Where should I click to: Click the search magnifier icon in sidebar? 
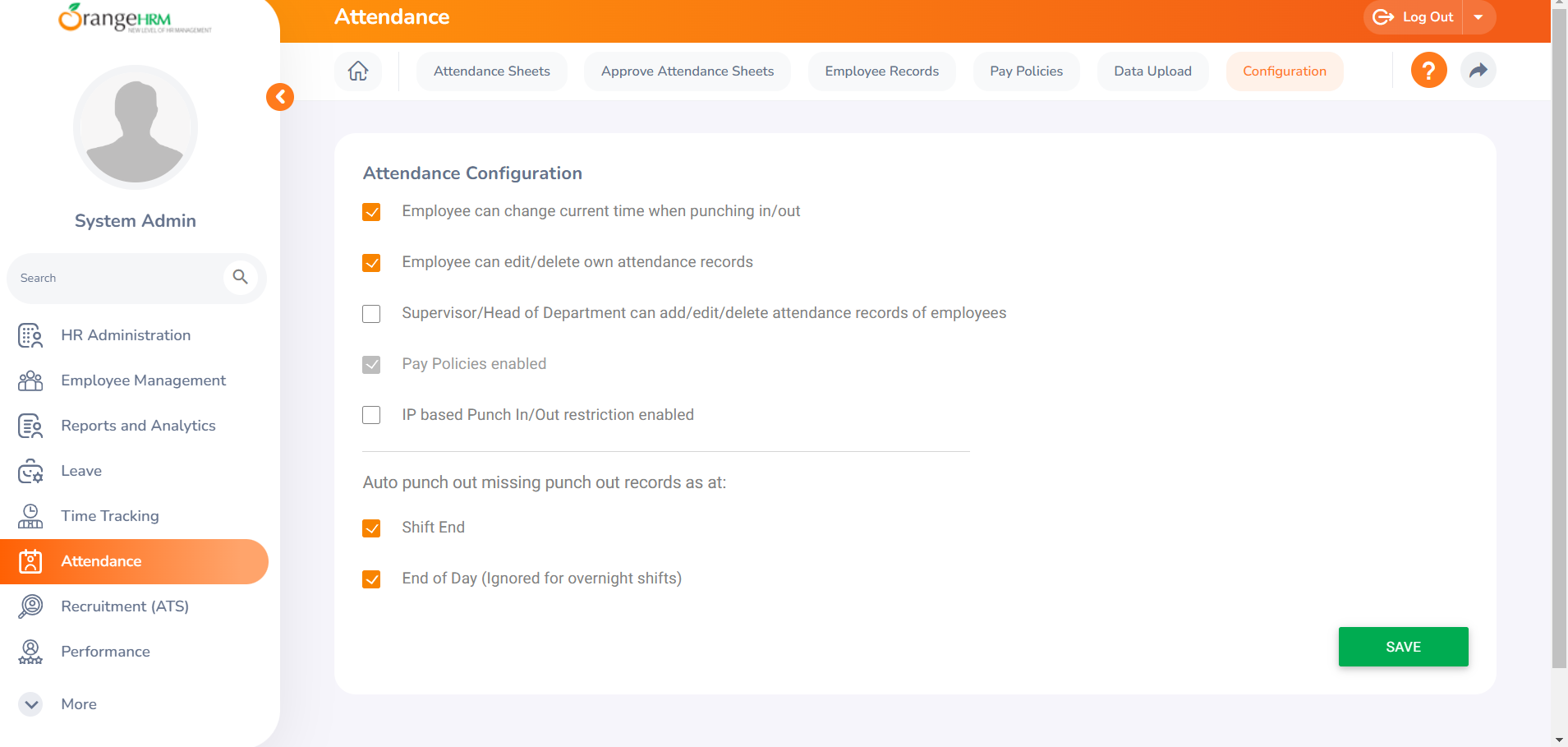(240, 278)
